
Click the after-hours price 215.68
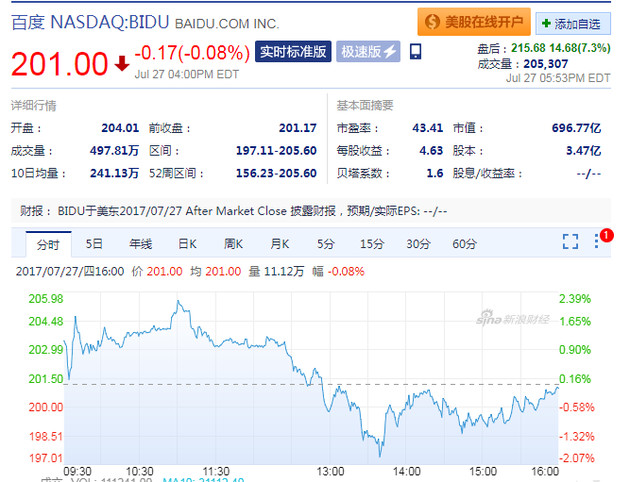[x=528, y=48]
